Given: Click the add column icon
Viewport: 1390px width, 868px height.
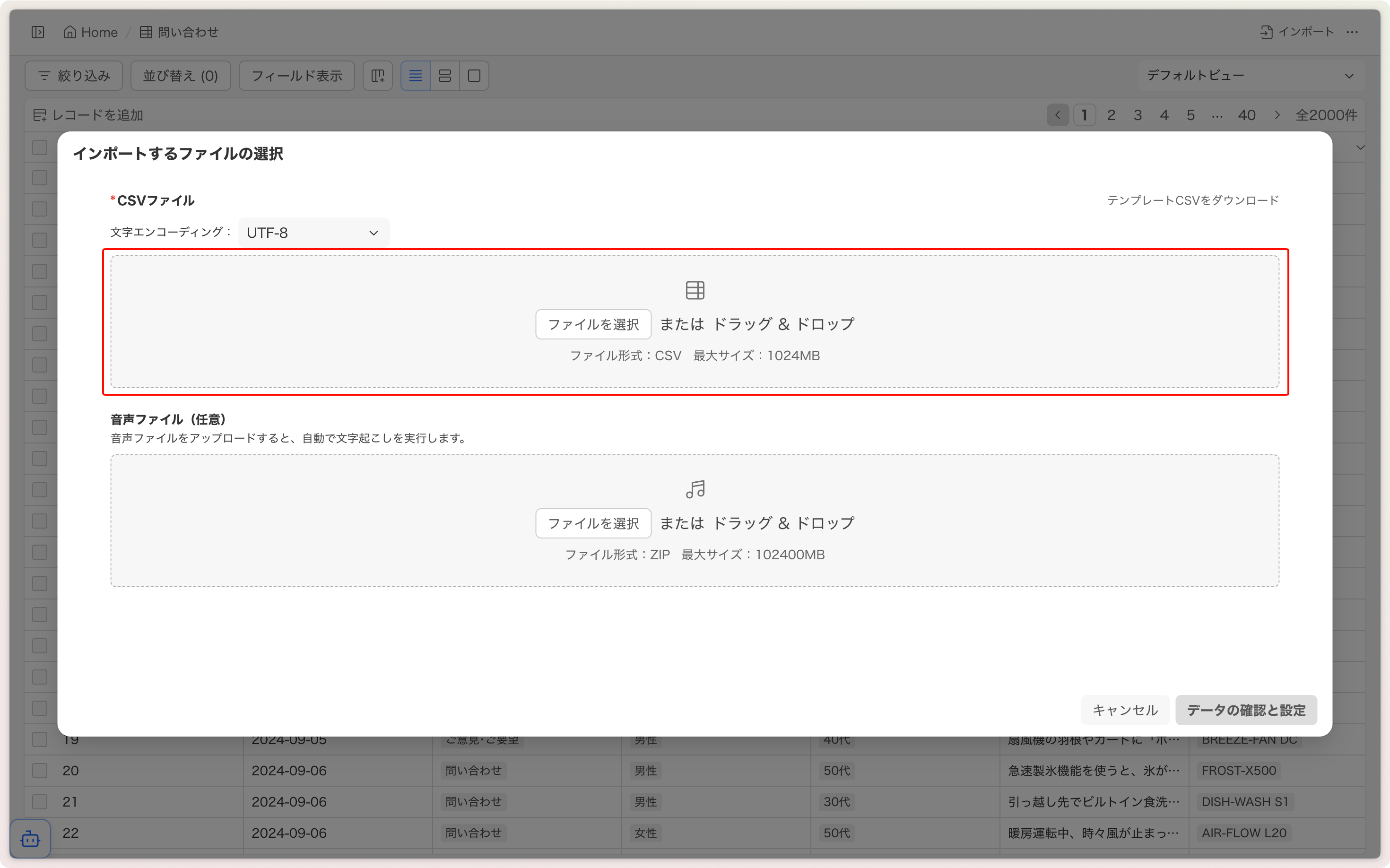Looking at the screenshot, I should 378,76.
